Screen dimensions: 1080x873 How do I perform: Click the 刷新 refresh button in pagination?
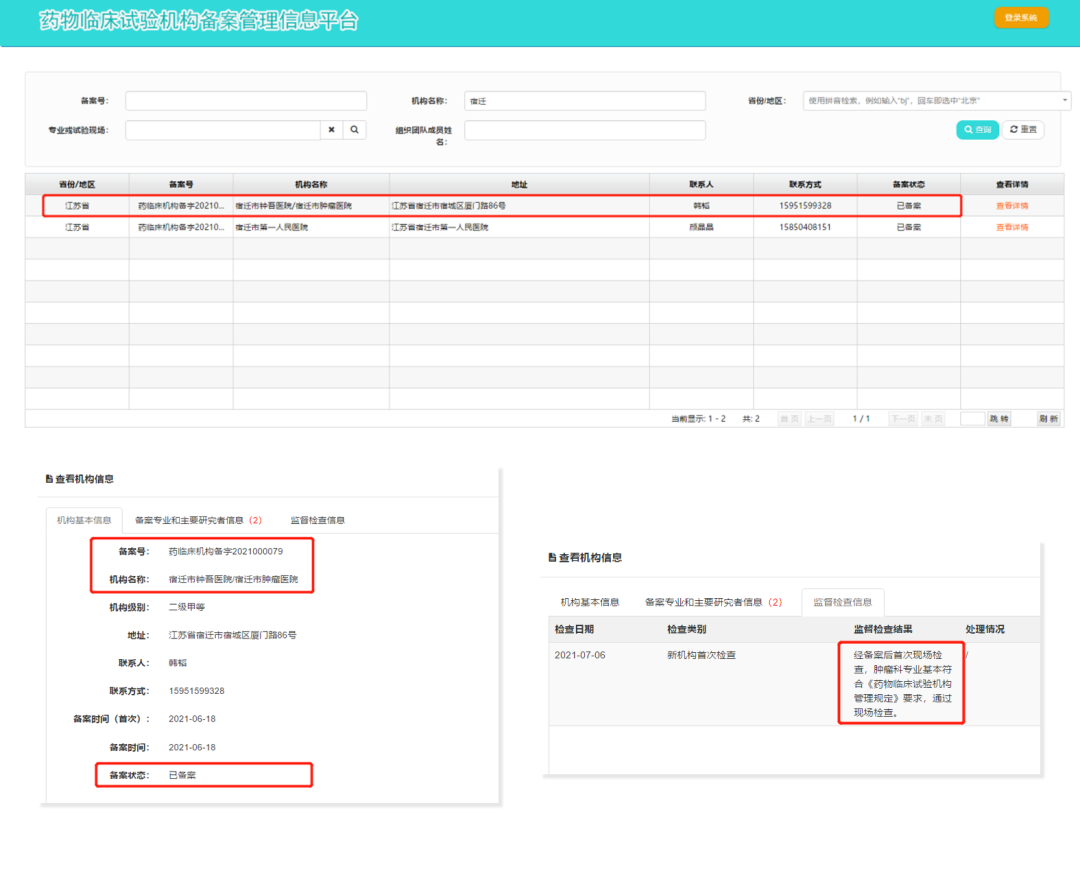click(1048, 419)
